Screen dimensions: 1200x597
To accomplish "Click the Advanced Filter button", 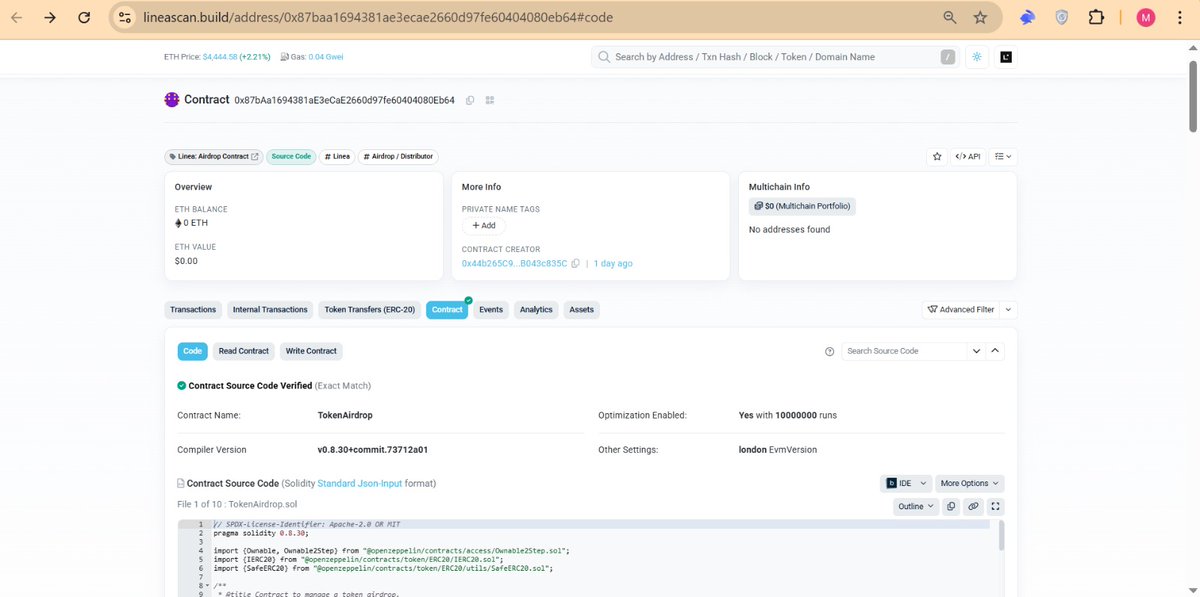I will click(x=960, y=310).
